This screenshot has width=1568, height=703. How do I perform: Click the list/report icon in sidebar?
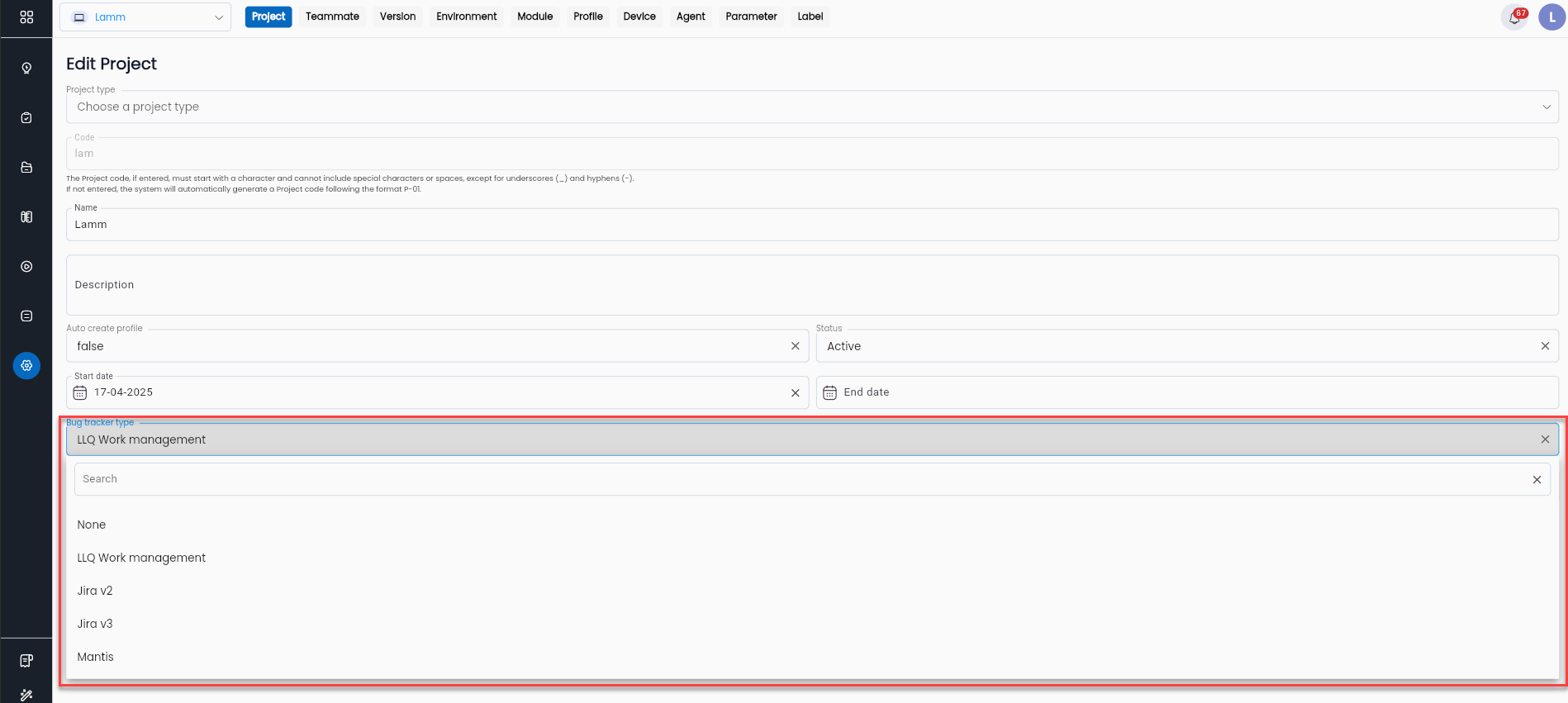[26, 316]
